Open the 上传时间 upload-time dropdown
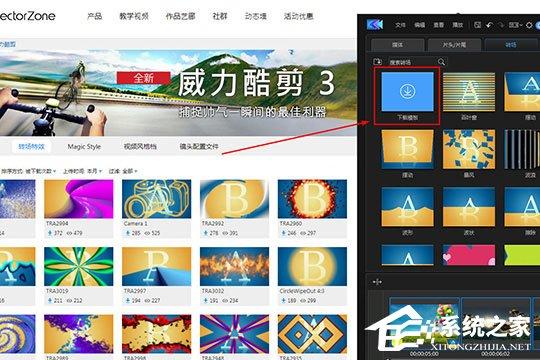The width and height of the screenshot is (540, 360). pyautogui.click(x=83, y=171)
